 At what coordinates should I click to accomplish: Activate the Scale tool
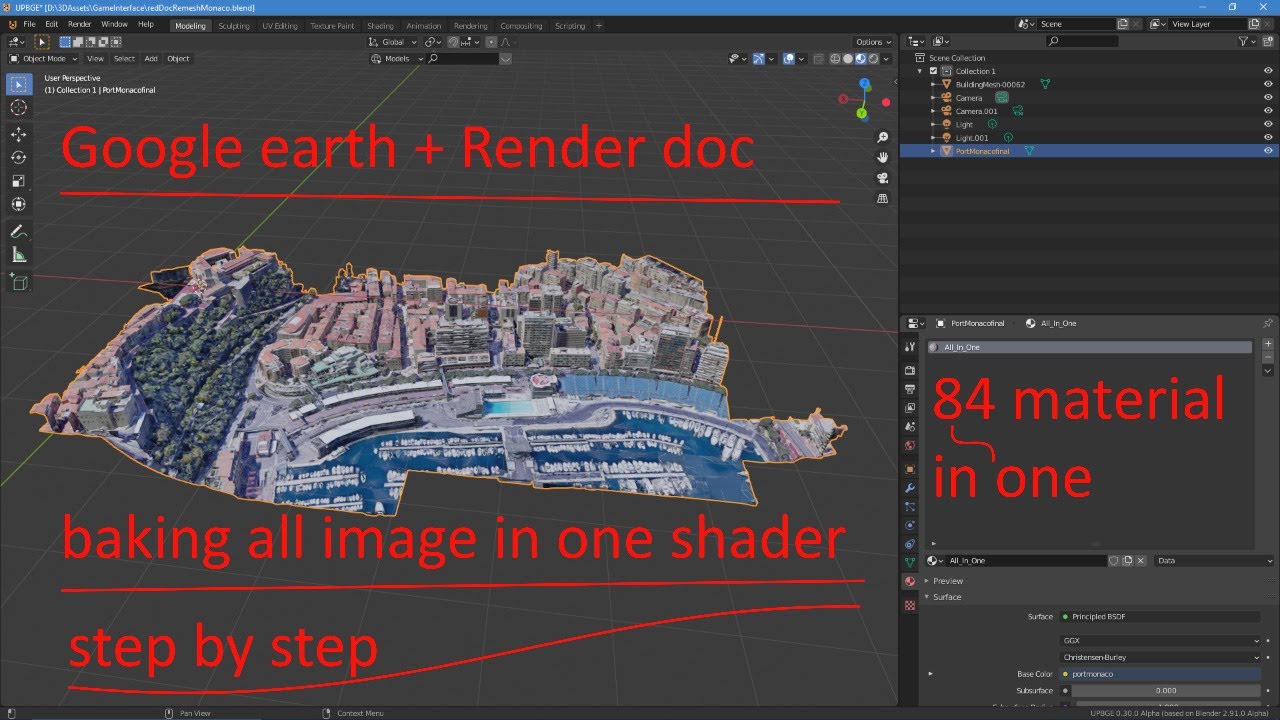pyautogui.click(x=19, y=181)
